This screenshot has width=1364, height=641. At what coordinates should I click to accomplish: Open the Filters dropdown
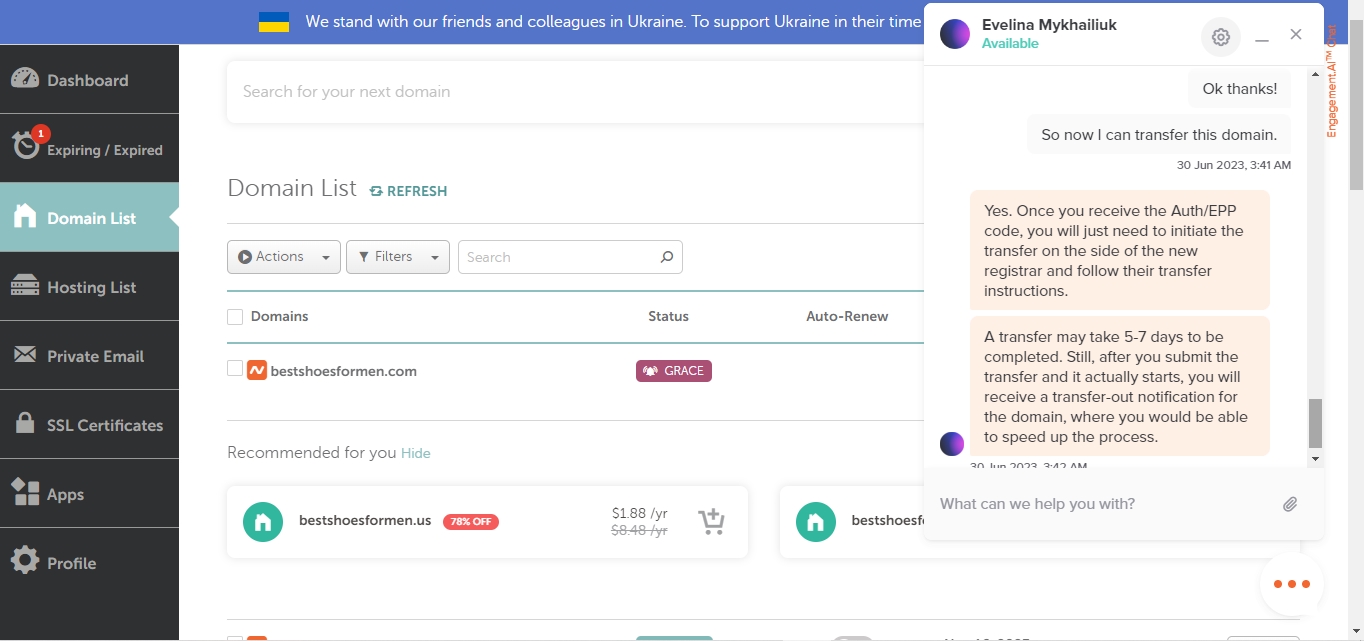point(397,257)
